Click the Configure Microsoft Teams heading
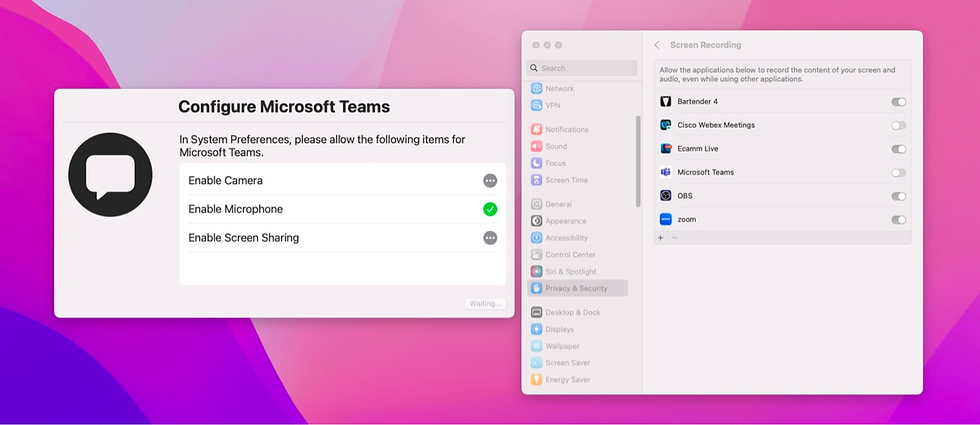The height and width of the screenshot is (425, 980). (284, 107)
